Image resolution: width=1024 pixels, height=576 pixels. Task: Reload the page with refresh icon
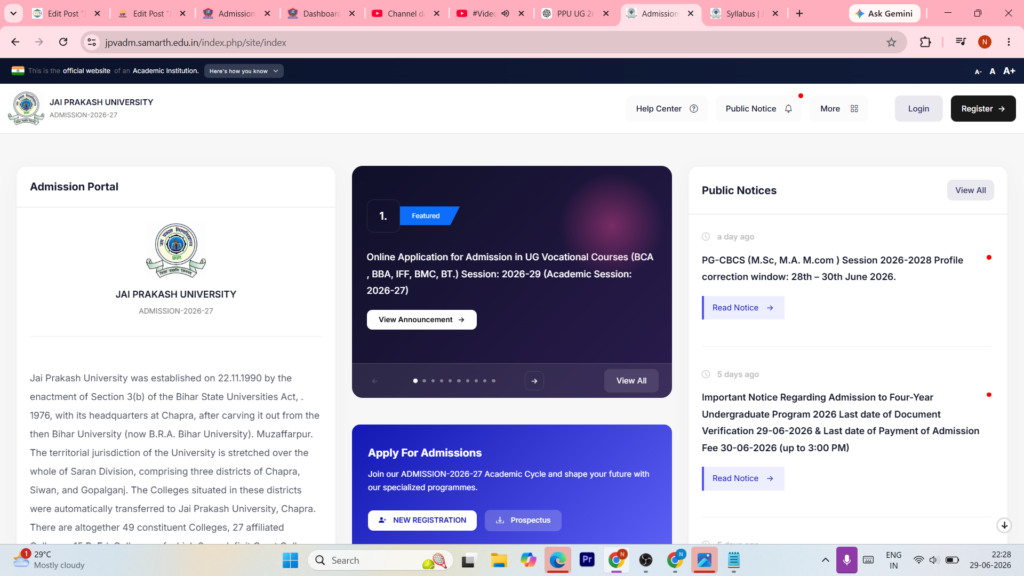point(63,42)
